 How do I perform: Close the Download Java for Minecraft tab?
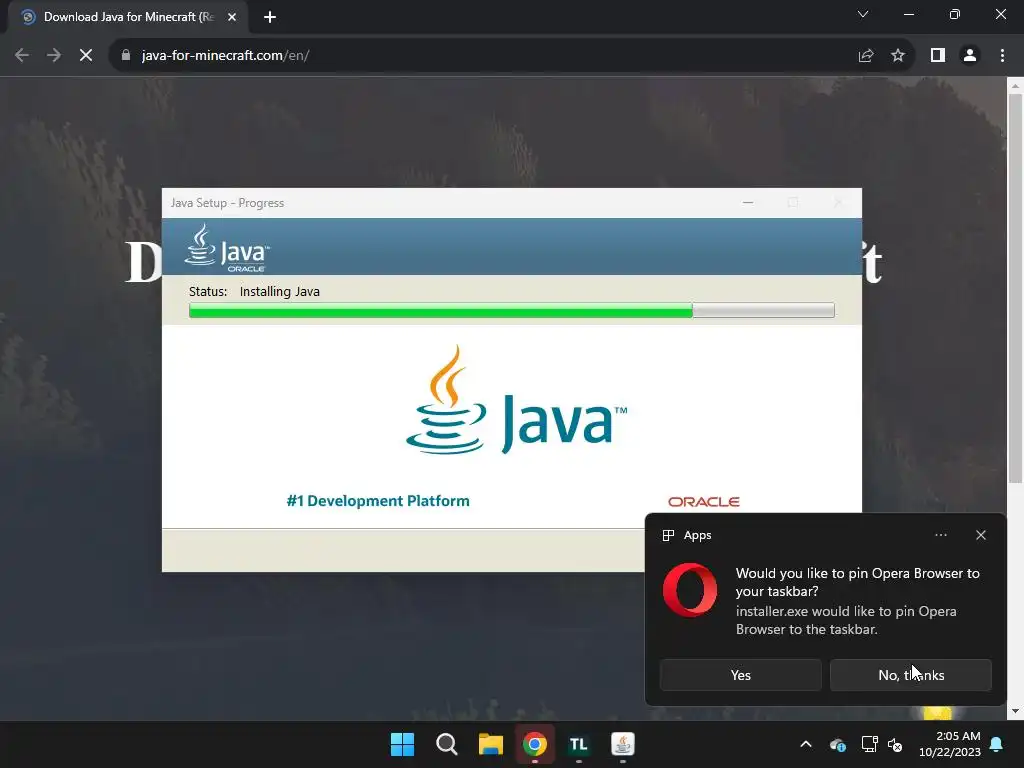click(x=232, y=17)
